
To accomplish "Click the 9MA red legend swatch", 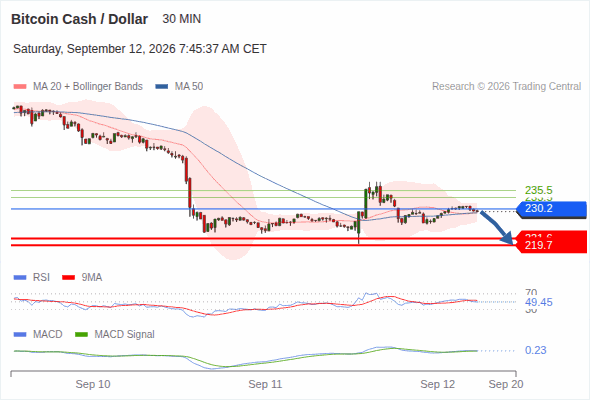I will point(68,278).
